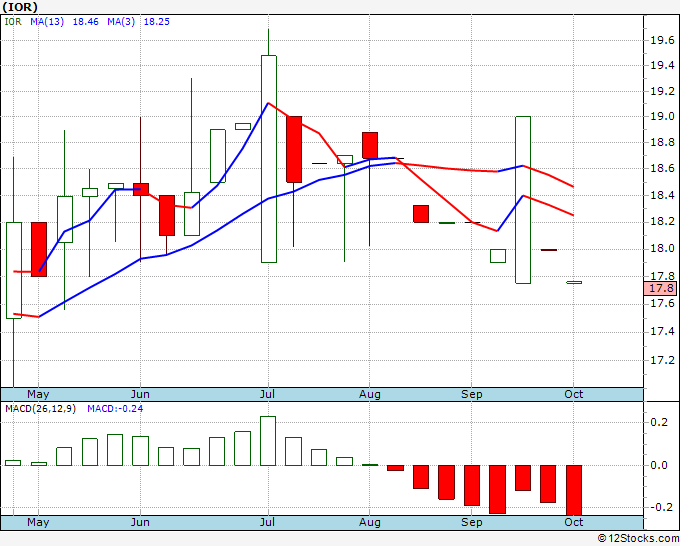Click the MACD:-0.24 value label

click(115, 409)
